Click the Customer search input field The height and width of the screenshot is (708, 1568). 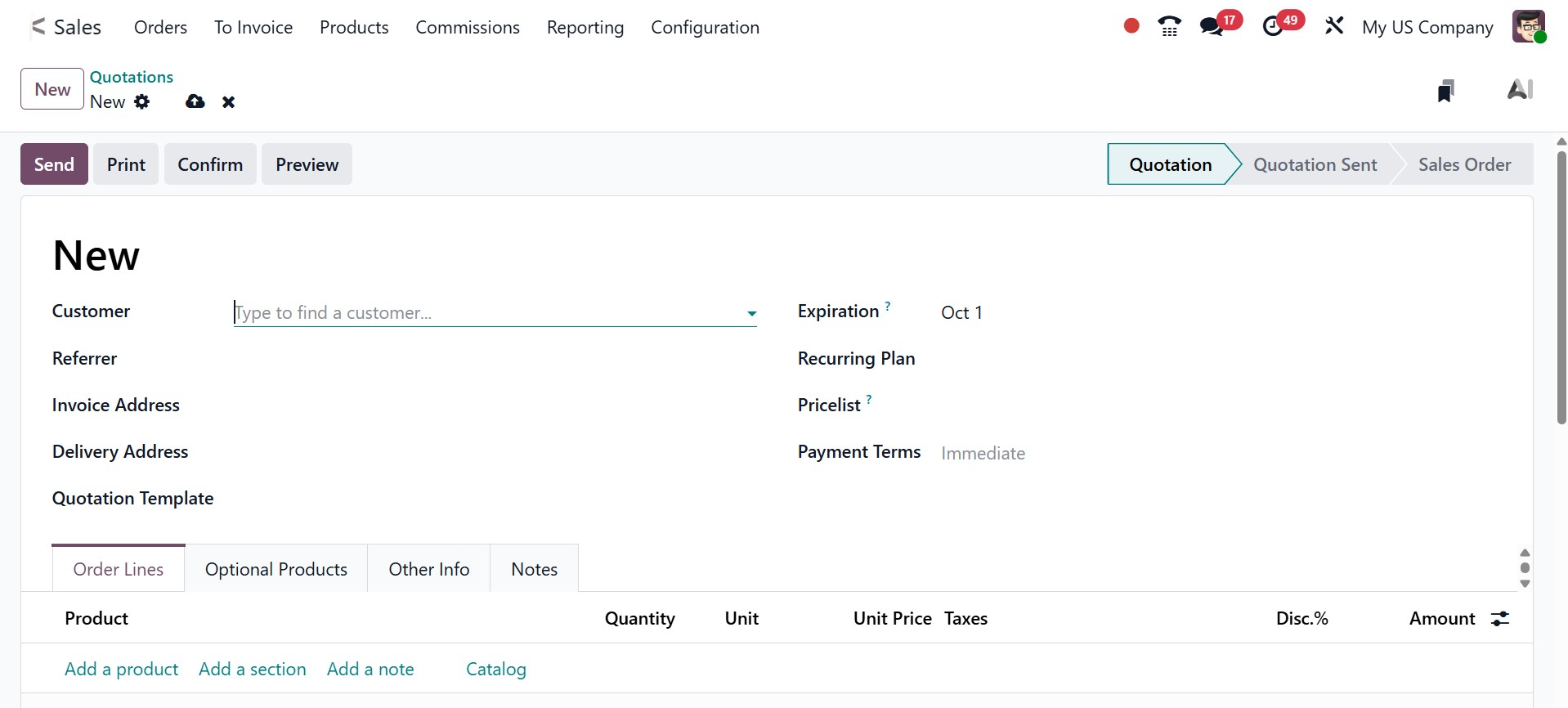coord(486,313)
